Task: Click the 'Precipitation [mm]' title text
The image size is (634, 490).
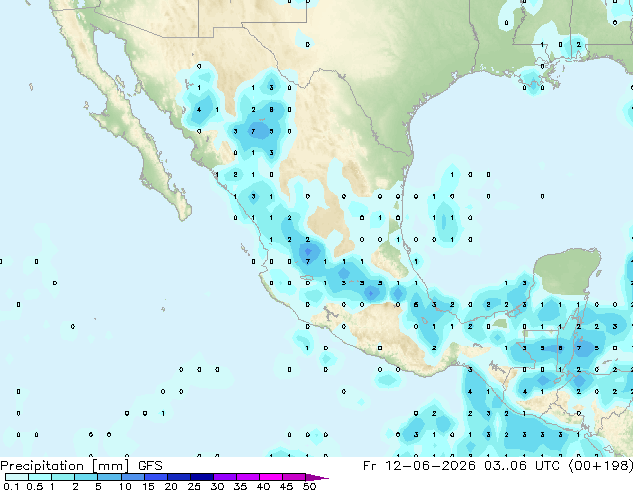Action: point(65,466)
